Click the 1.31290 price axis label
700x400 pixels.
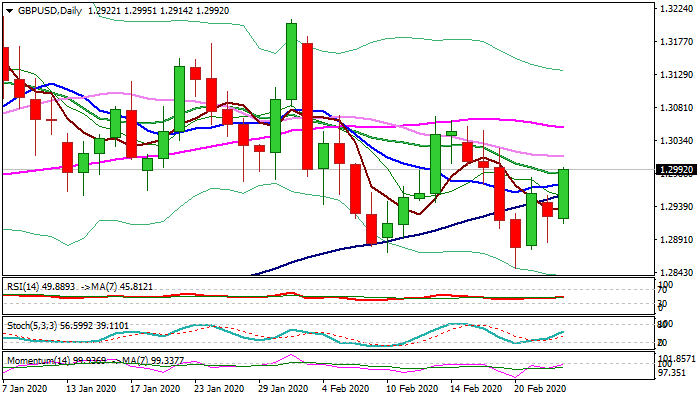(x=676, y=75)
